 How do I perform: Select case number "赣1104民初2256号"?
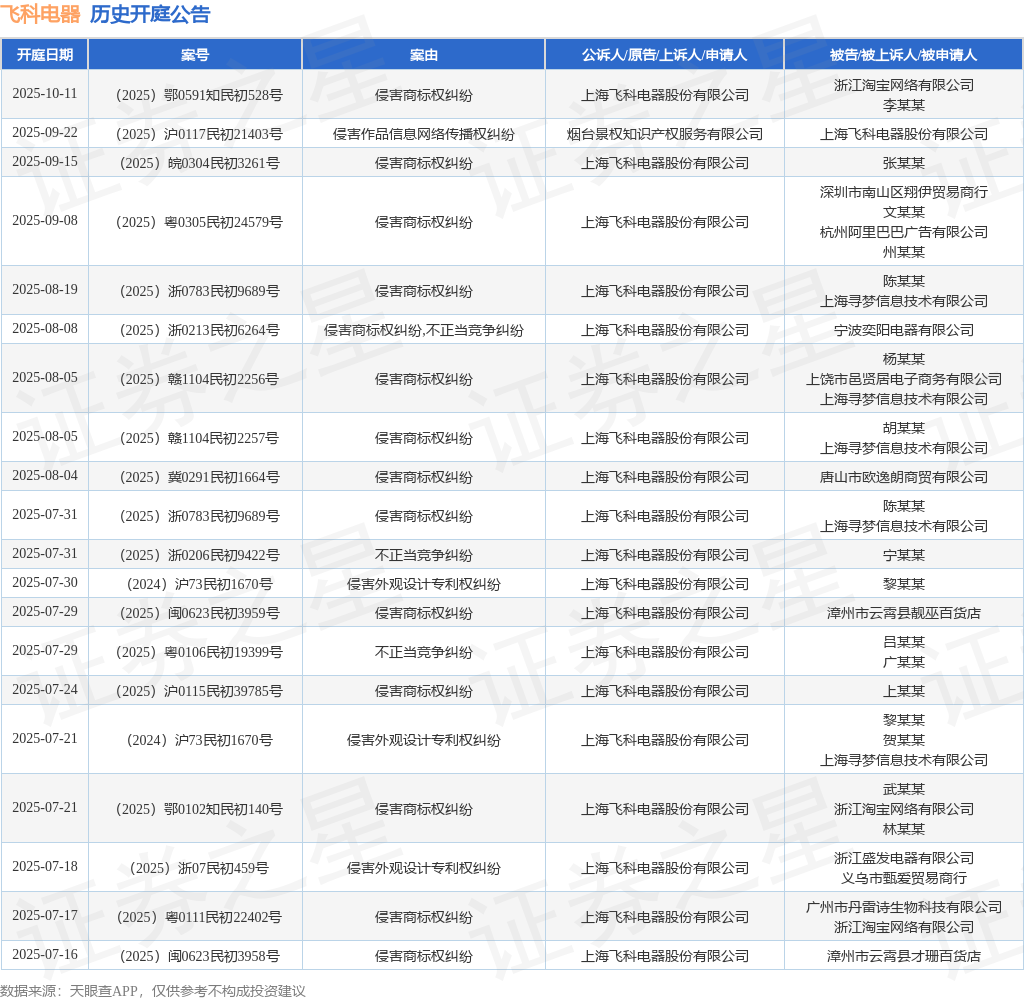[199, 379]
